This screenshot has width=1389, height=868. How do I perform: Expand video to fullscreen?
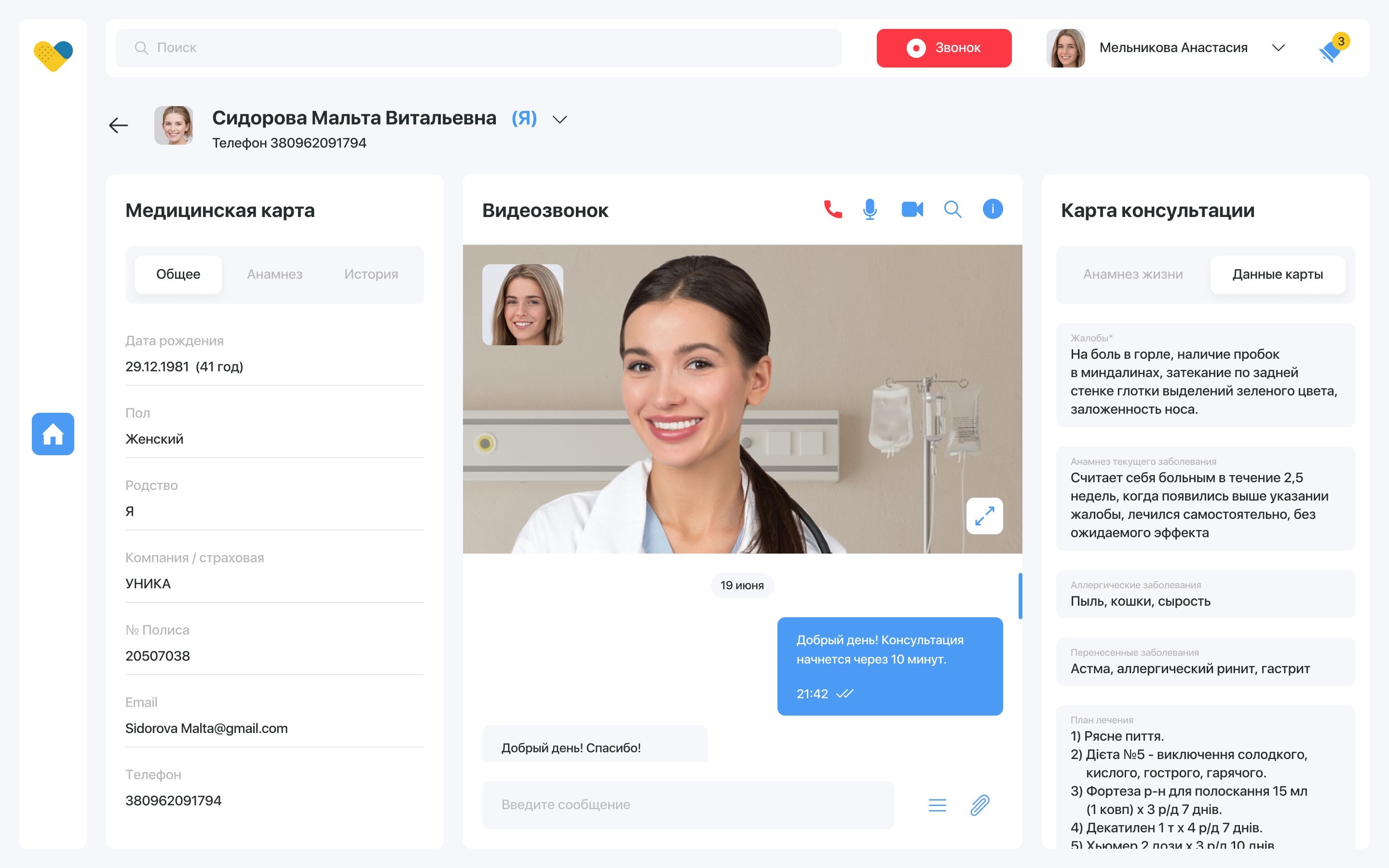pos(985,516)
